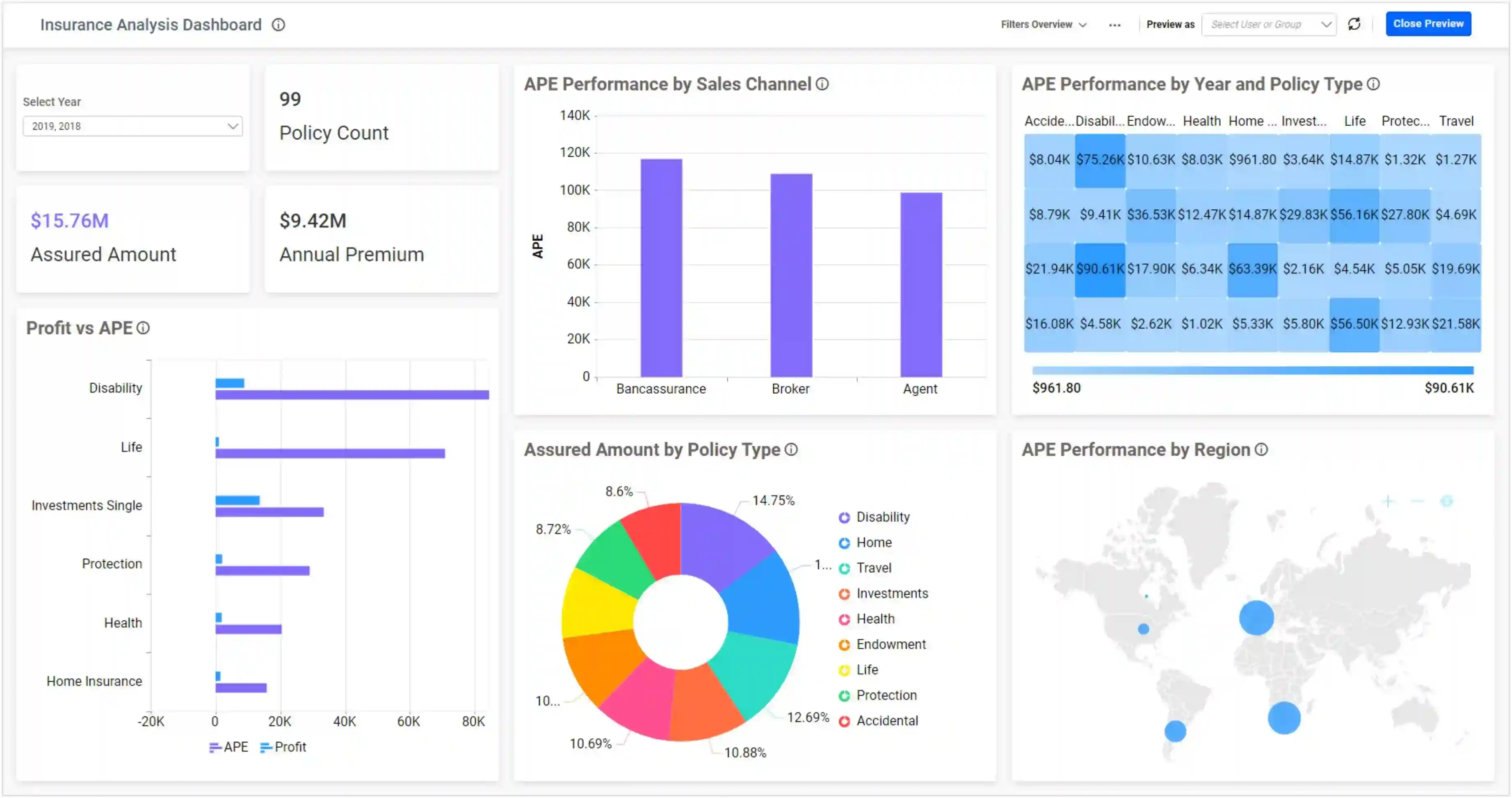Image resolution: width=1512 pixels, height=798 pixels.
Task: Click info icon beside Assured Amount by Policy Type
Action: [791, 449]
